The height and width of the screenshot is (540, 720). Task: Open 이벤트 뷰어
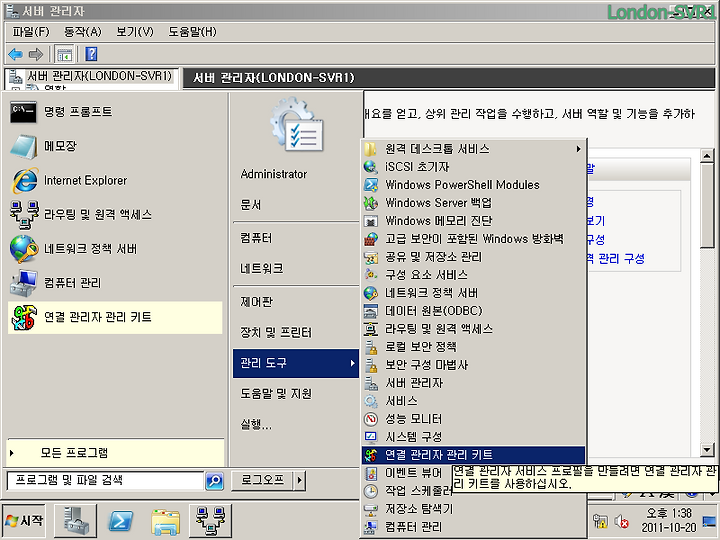point(407,473)
